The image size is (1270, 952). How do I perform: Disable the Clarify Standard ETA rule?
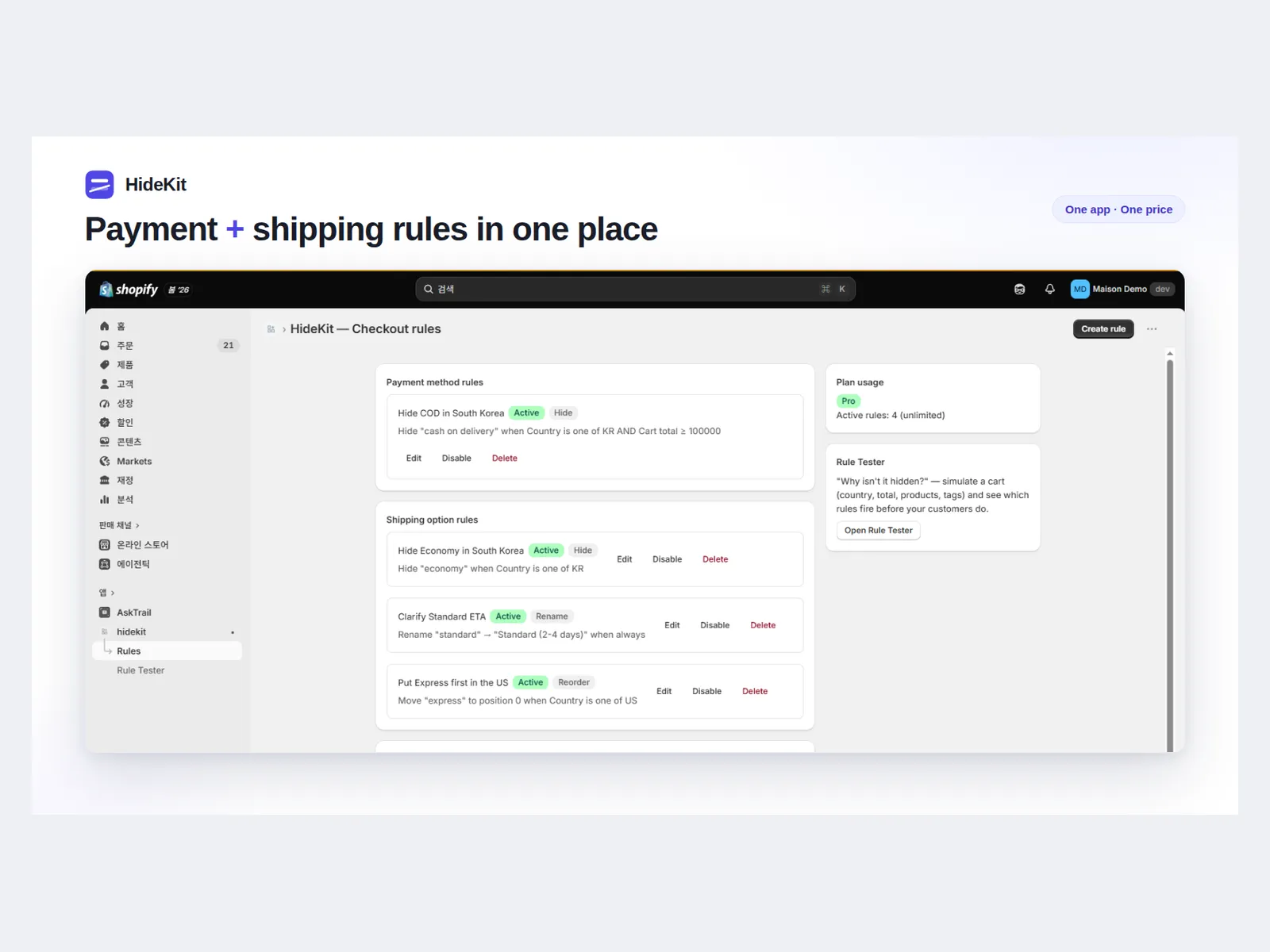714,625
